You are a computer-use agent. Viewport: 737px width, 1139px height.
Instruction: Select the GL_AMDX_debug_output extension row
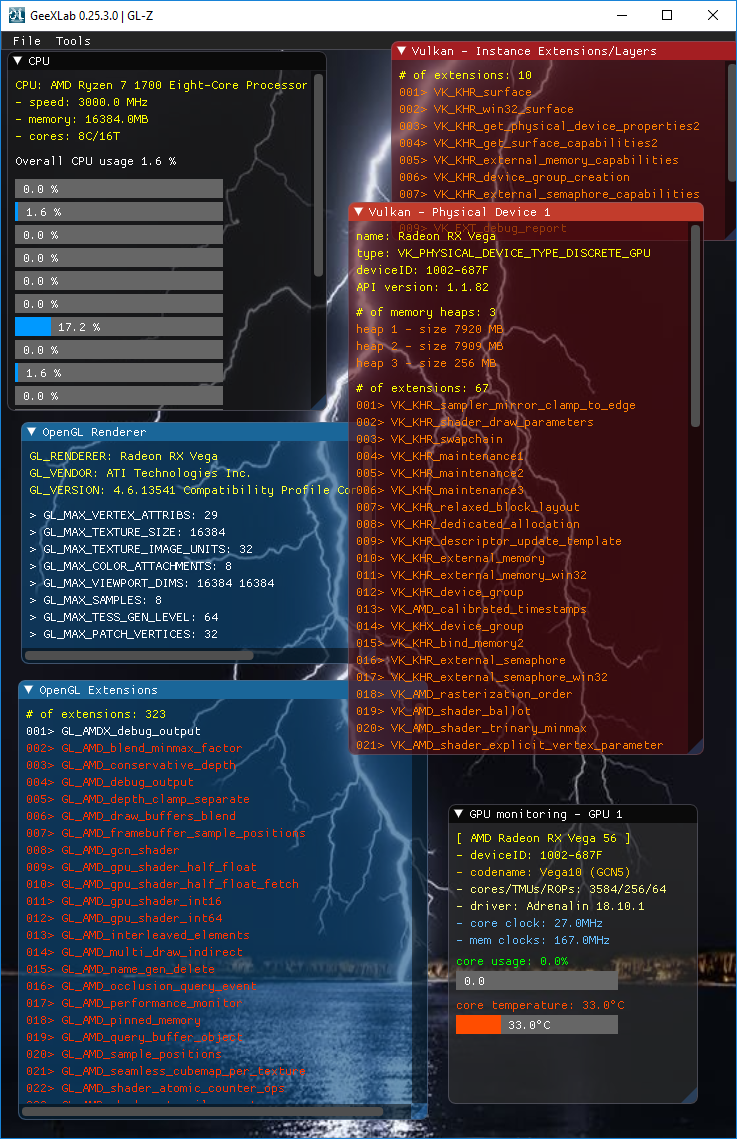(x=113, y=731)
